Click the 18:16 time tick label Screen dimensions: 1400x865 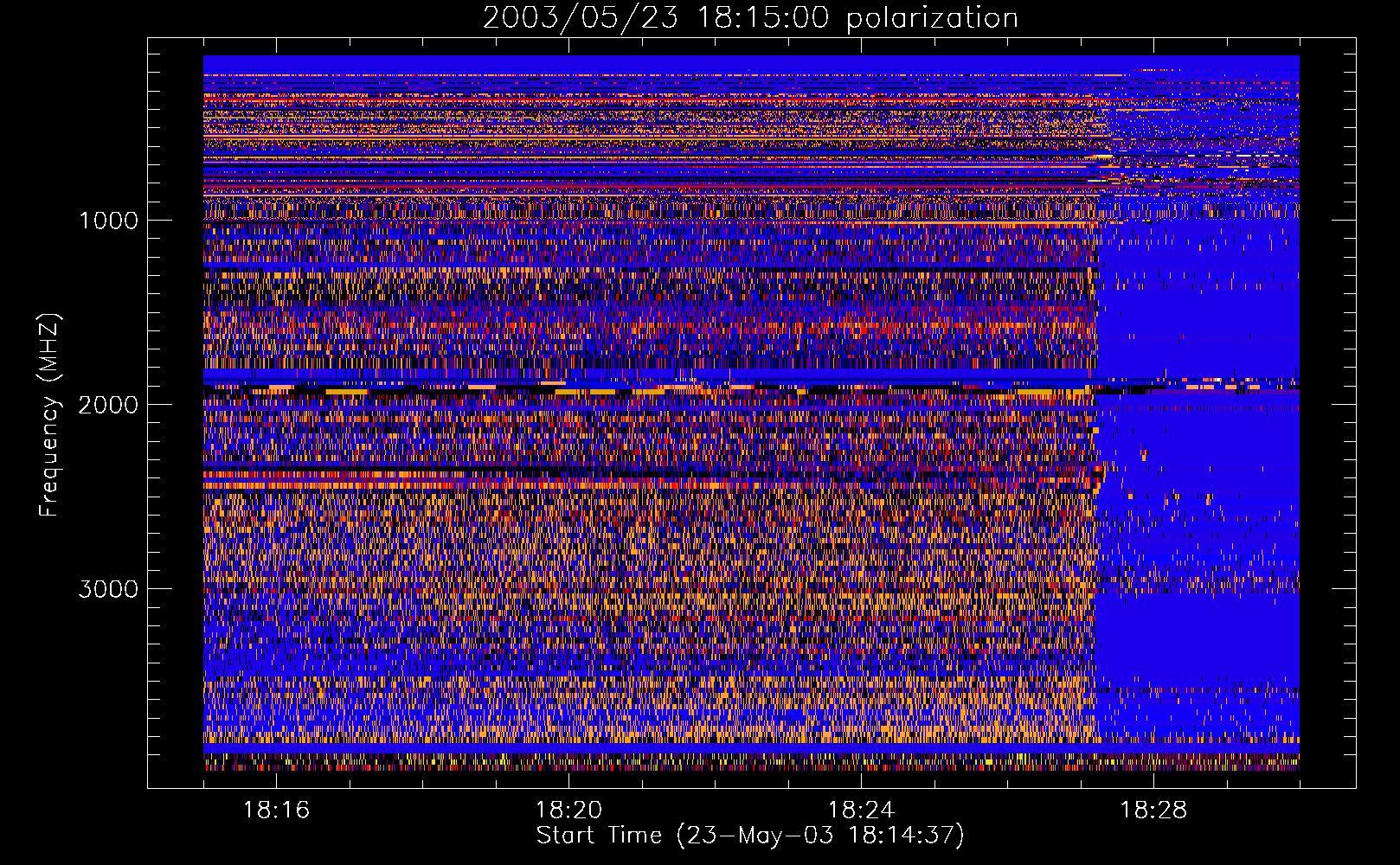276,810
